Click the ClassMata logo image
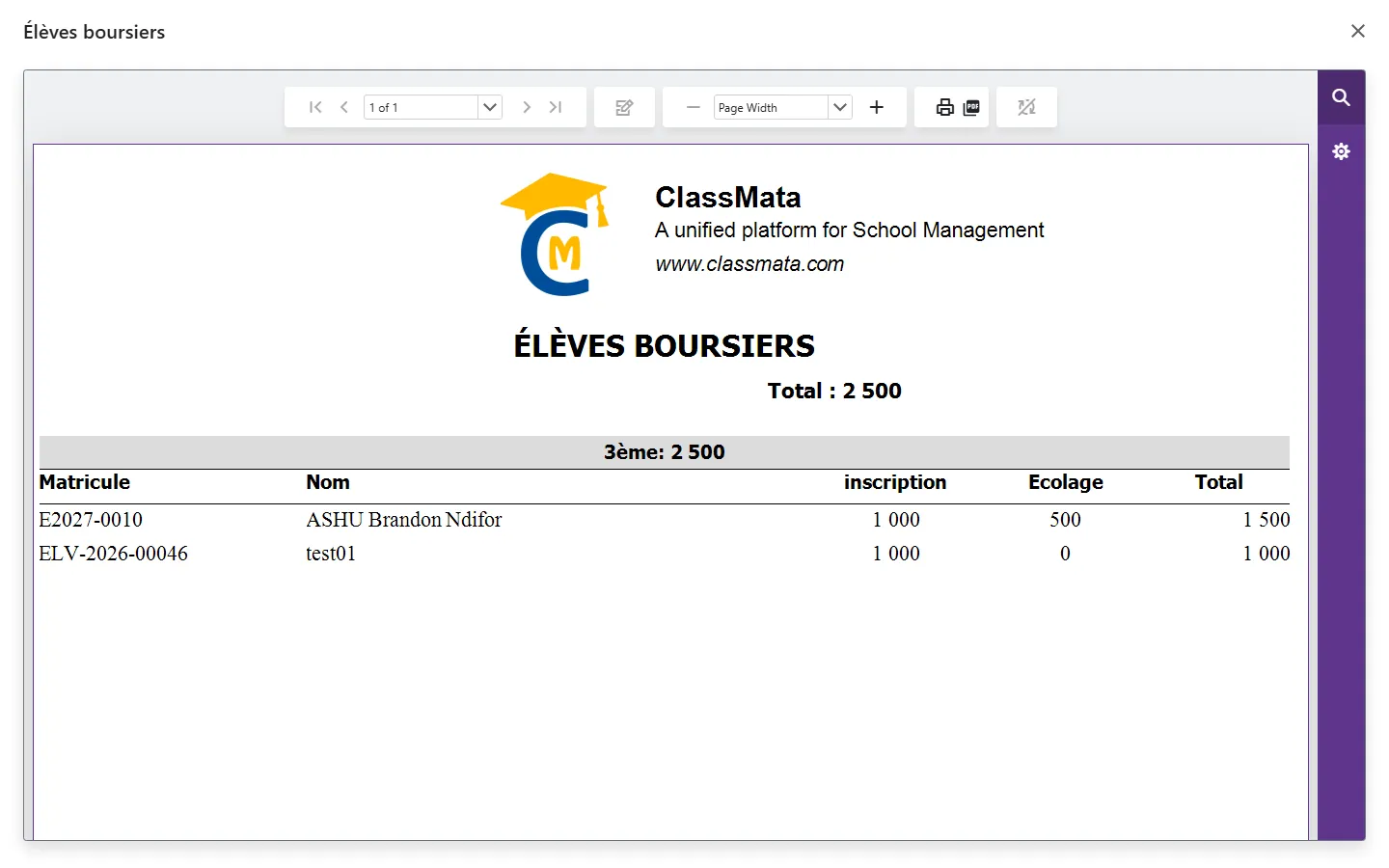The width and height of the screenshot is (1389, 868). pos(556,234)
